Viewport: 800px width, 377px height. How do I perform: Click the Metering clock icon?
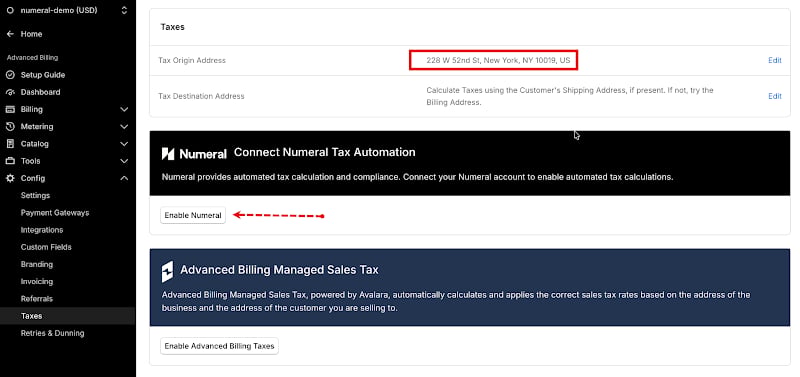[x=10, y=127]
